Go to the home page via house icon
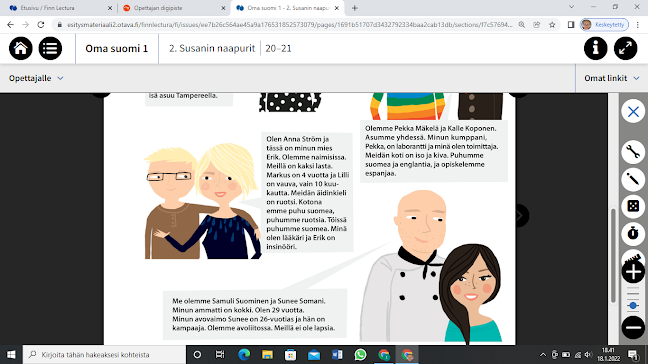This screenshot has width=648, height=364. pos(21,48)
